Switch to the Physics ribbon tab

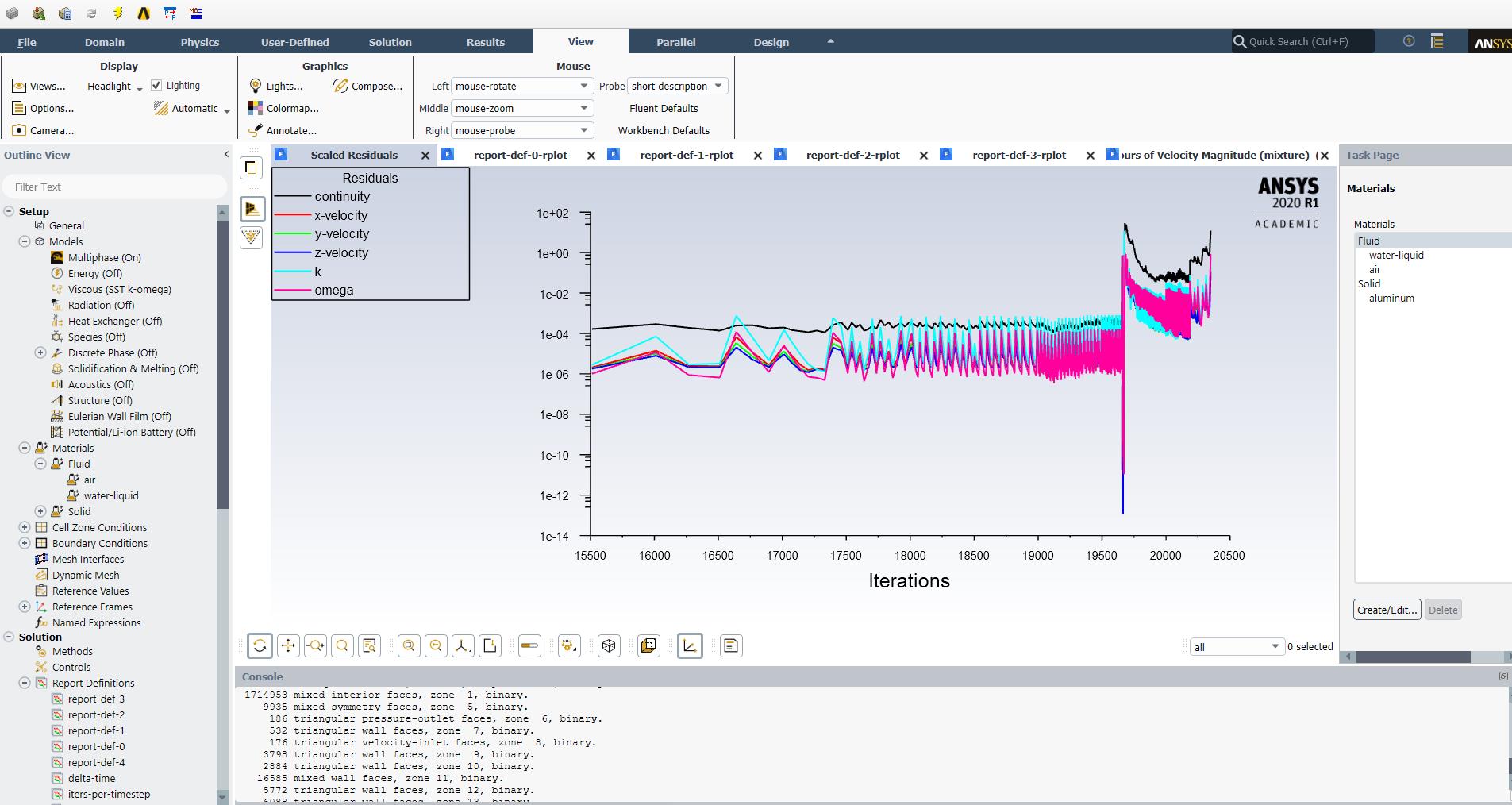pos(199,42)
